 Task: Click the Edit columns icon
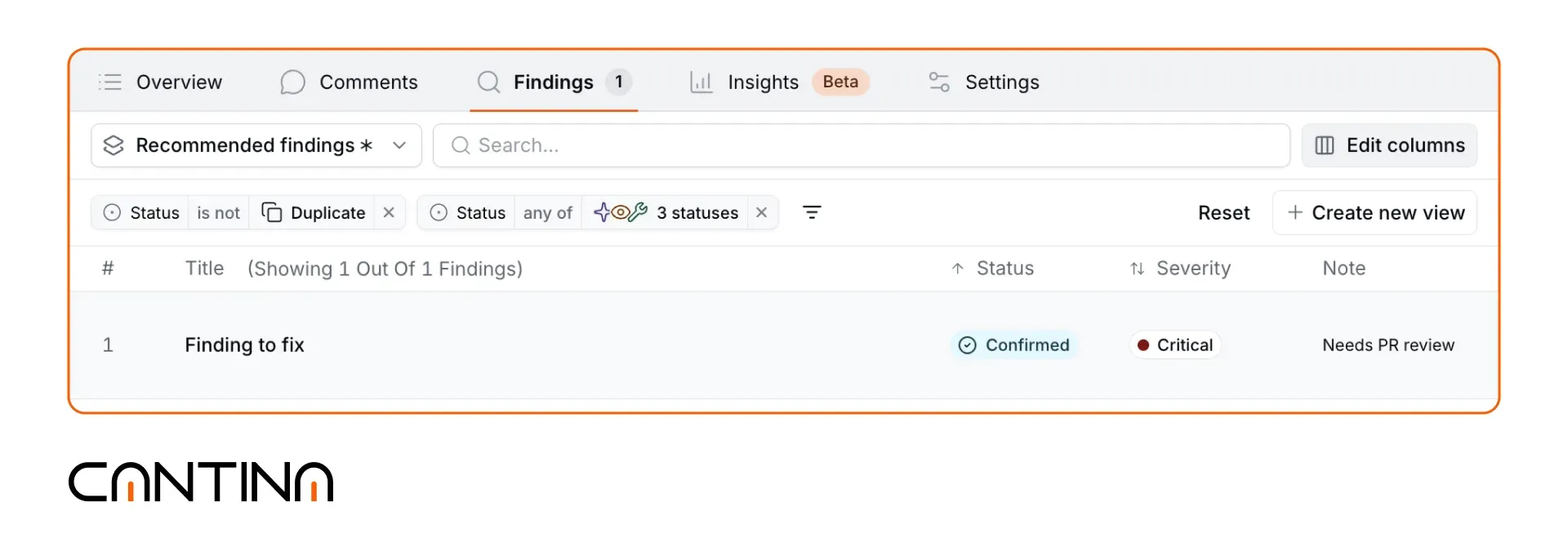click(x=1325, y=145)
